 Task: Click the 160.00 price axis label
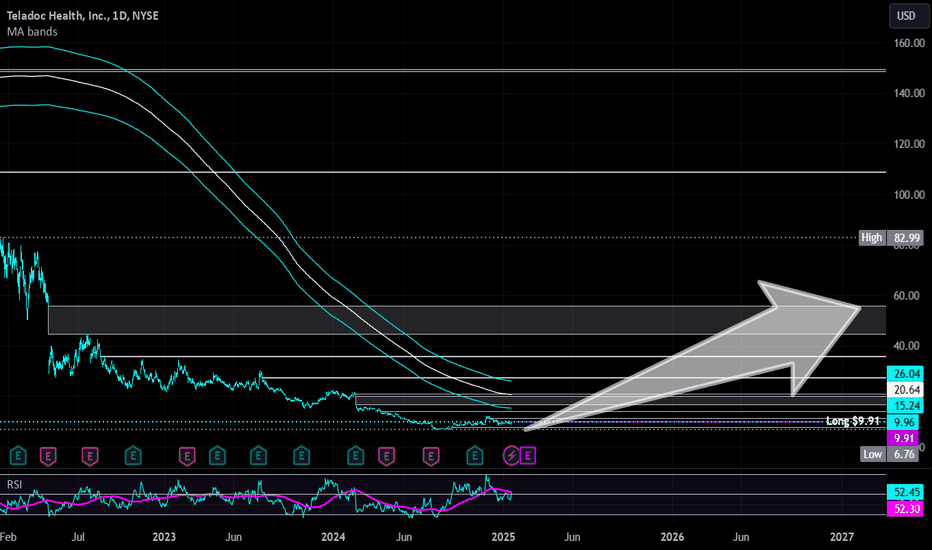point(909,43)
